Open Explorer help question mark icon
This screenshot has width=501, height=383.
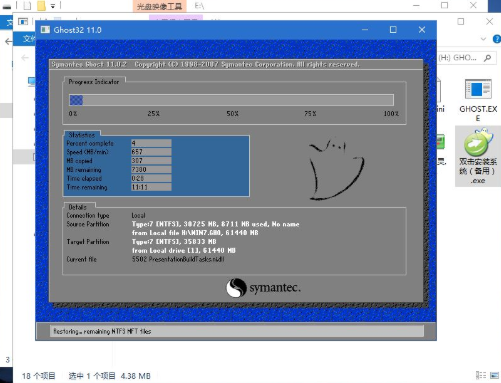(x=497, y=39)
